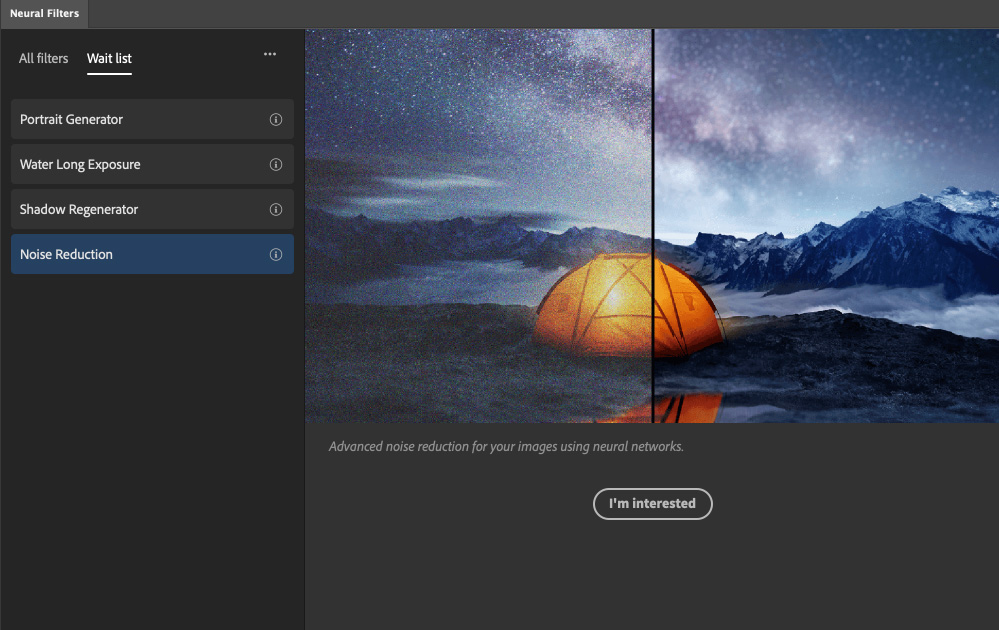Click the Neural Filters panel tab
The image size is (999, 630).
(44, 14)
